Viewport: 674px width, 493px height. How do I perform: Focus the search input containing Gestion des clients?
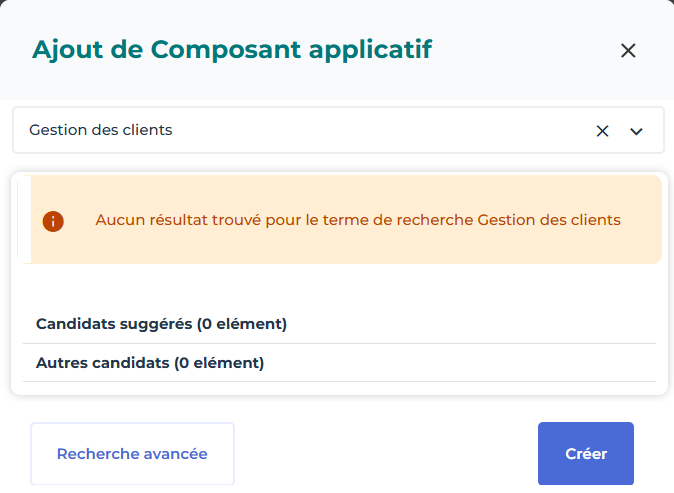pyautogui.click(x=300, y=130)
